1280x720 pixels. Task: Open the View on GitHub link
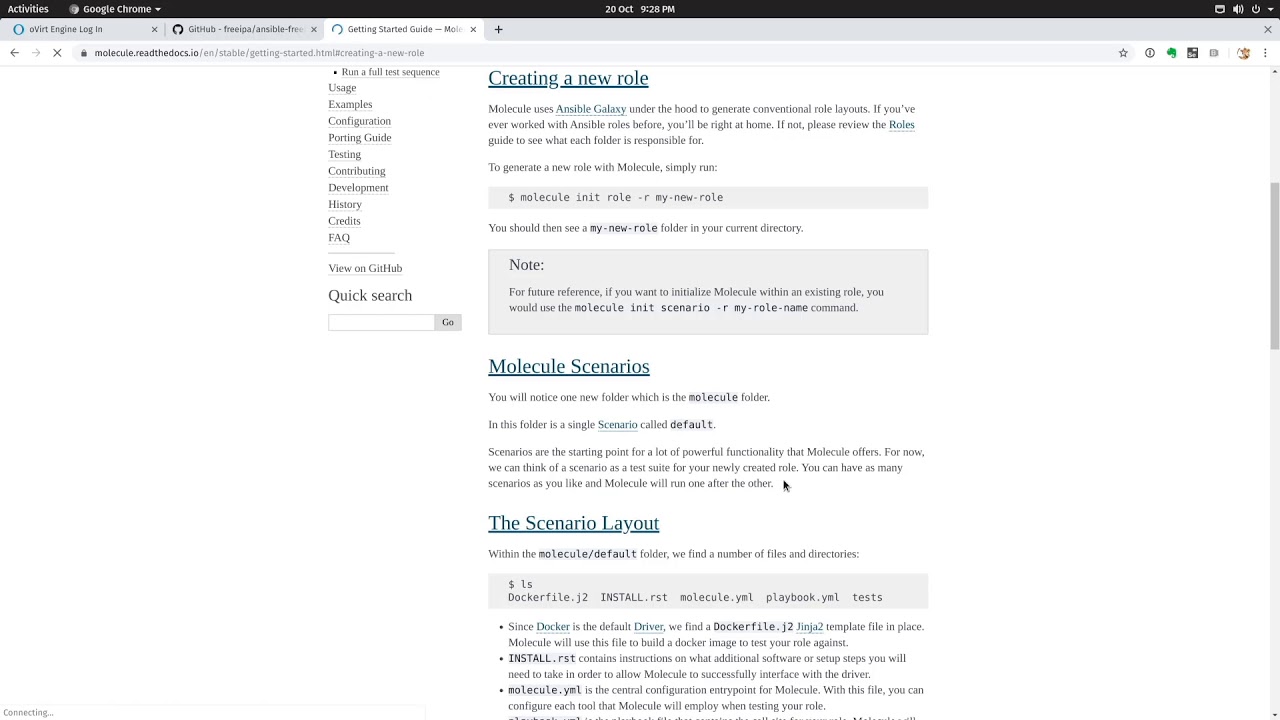365,268
